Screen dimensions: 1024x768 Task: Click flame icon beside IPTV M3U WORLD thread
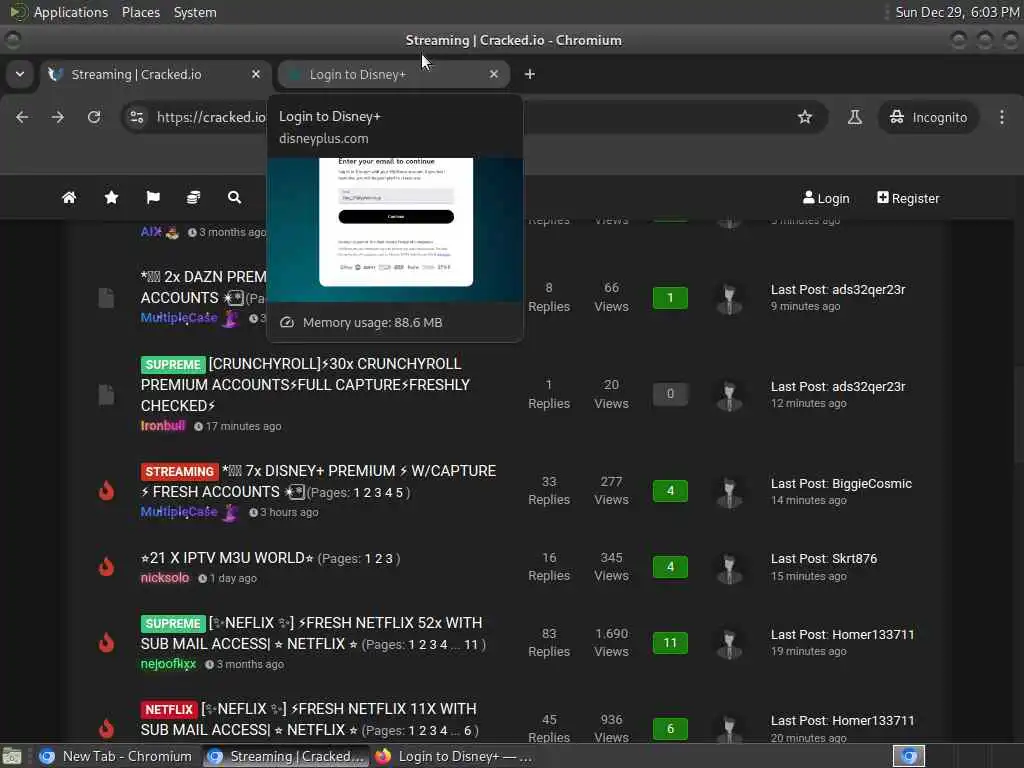pos(106,566)
